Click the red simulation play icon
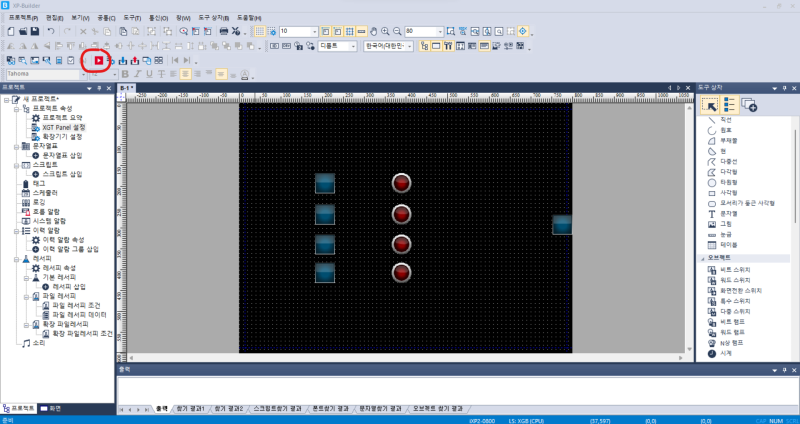This screenshot has width=800, height=424. tap(99, 61)
